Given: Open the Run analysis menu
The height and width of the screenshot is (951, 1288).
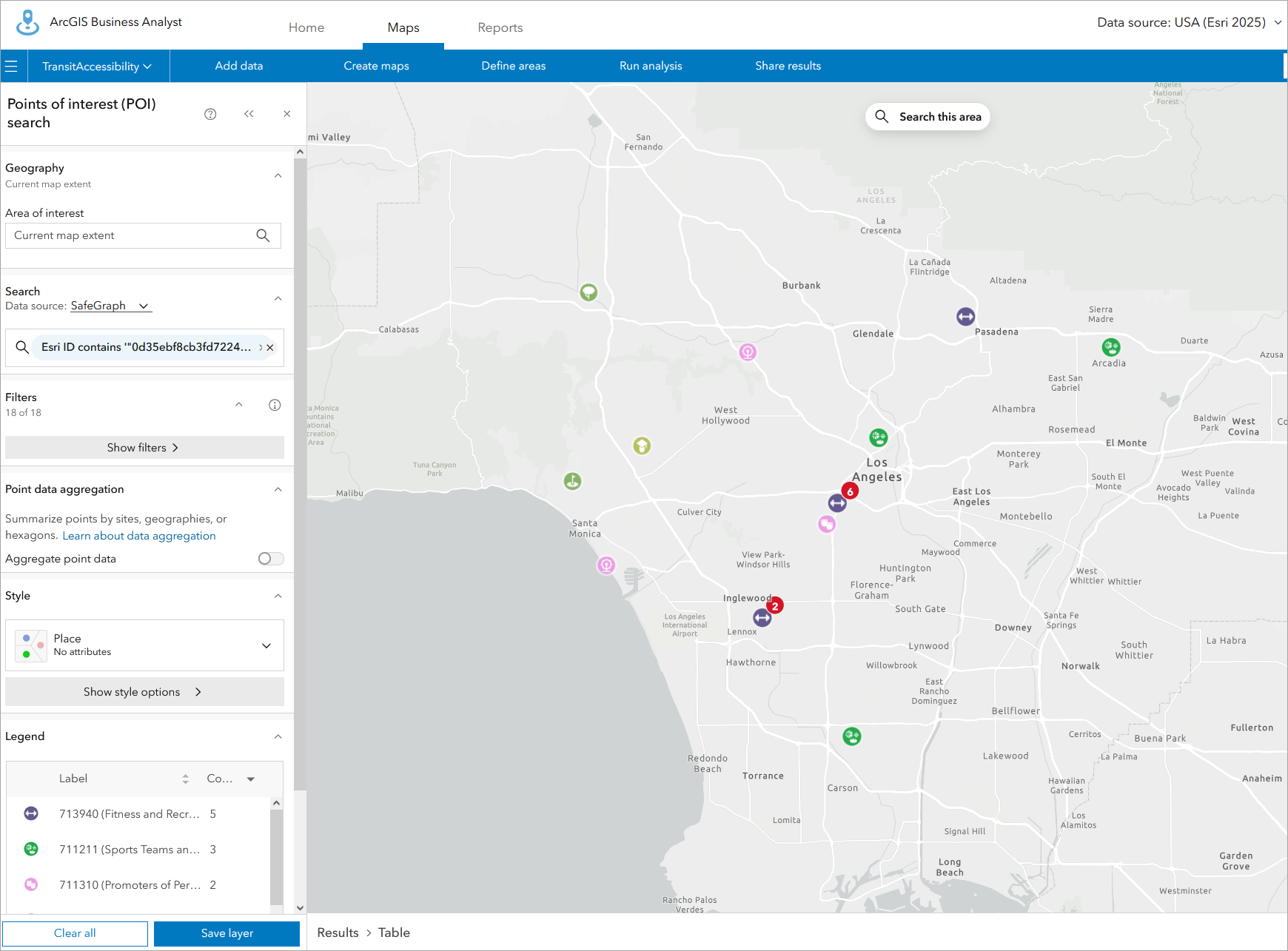Looking at the screenshot, I should click(x=650, y=66).
